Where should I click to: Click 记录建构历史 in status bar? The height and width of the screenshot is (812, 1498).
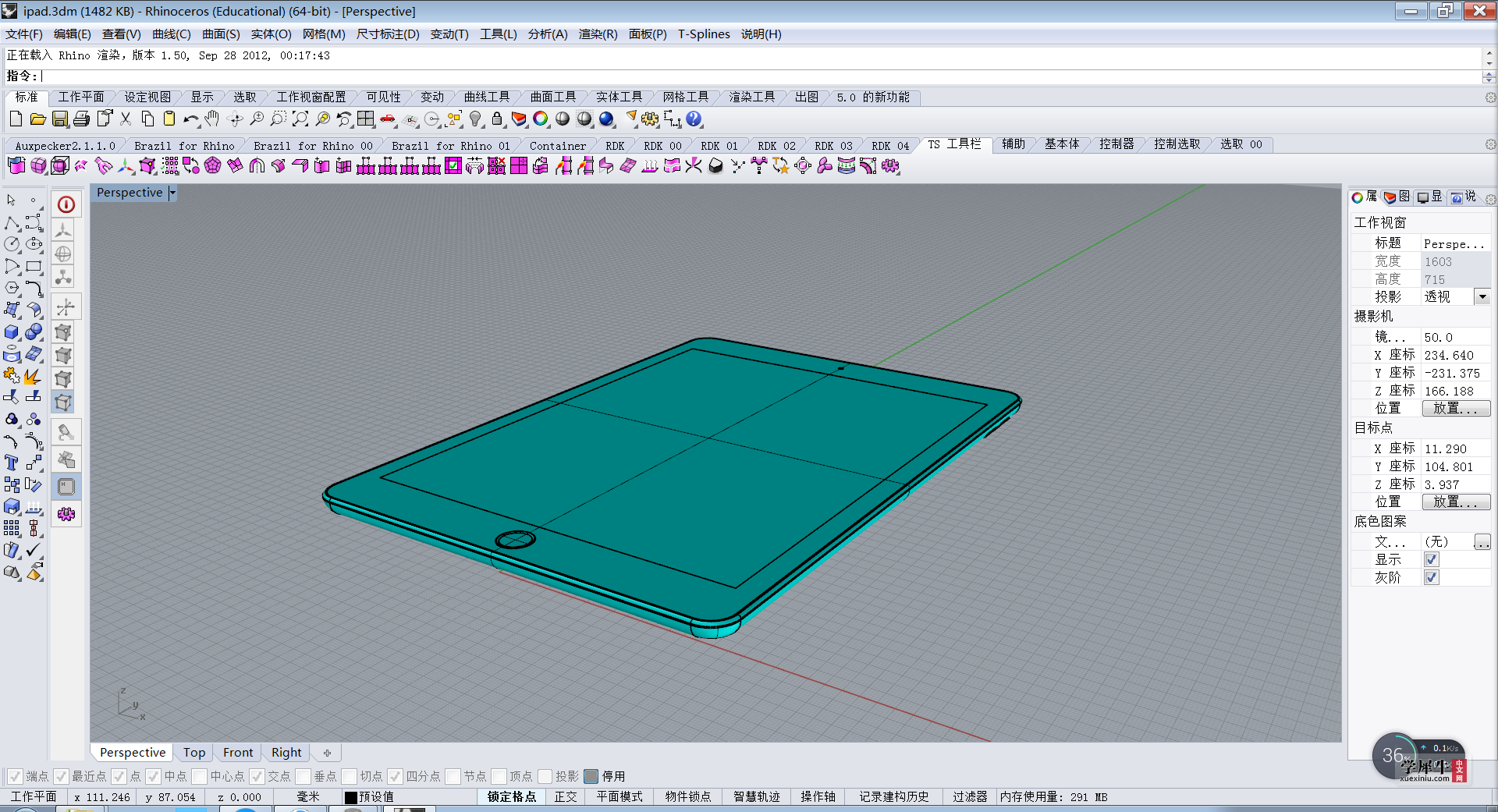click(x=893, y=796)
